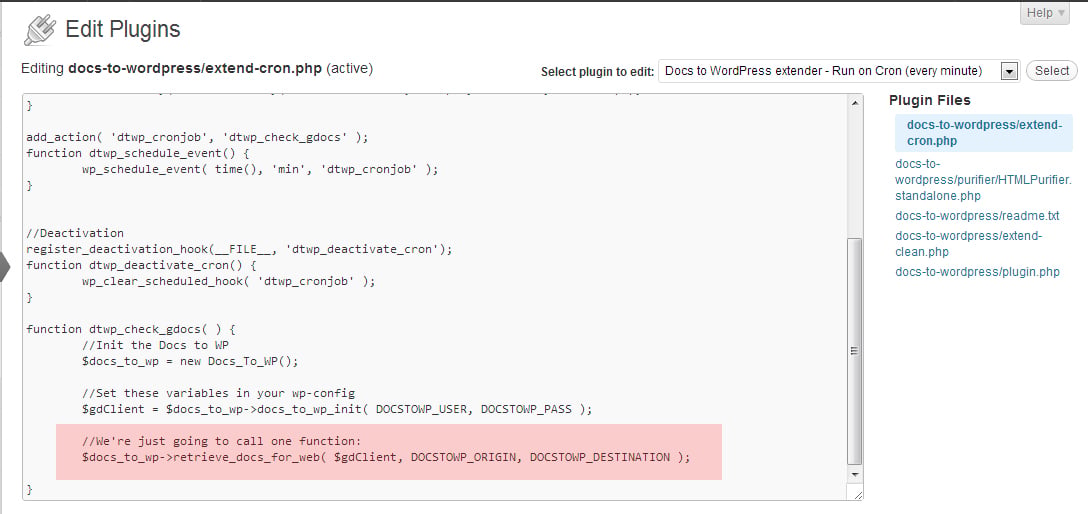Click the '$gdClient = ' docs_to_wp_init line

click(337, 409)
